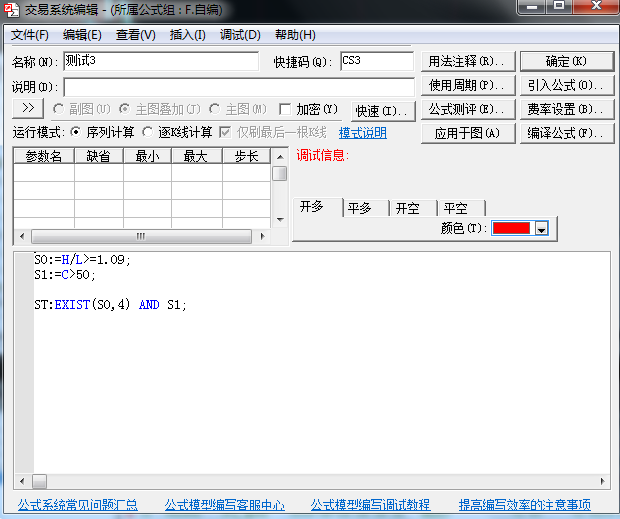Click the 确定(K) button
This screenshot has height=519, width=620.
coord(567,61)
